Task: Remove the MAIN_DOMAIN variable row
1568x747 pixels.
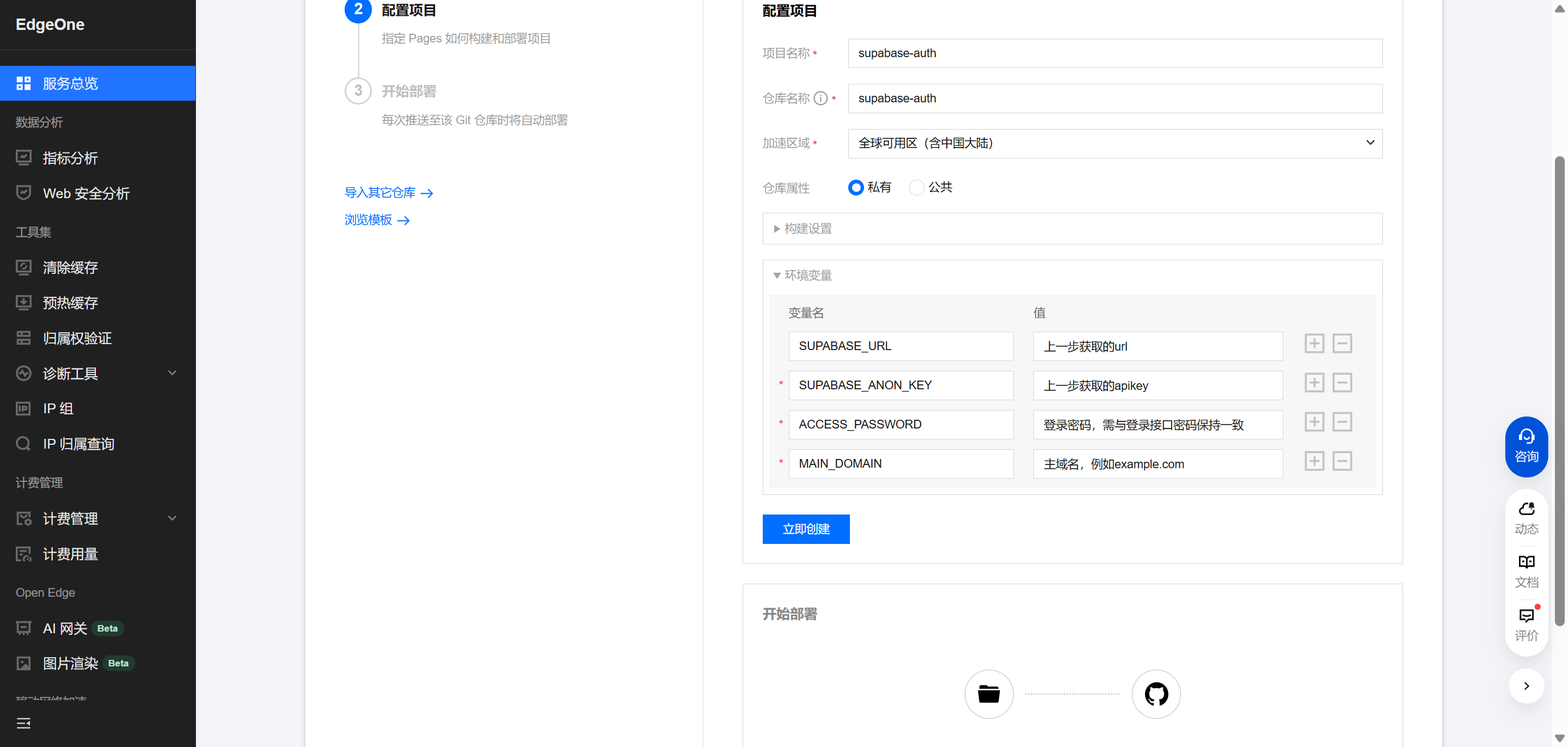Action: click(x=1342, y=461)
